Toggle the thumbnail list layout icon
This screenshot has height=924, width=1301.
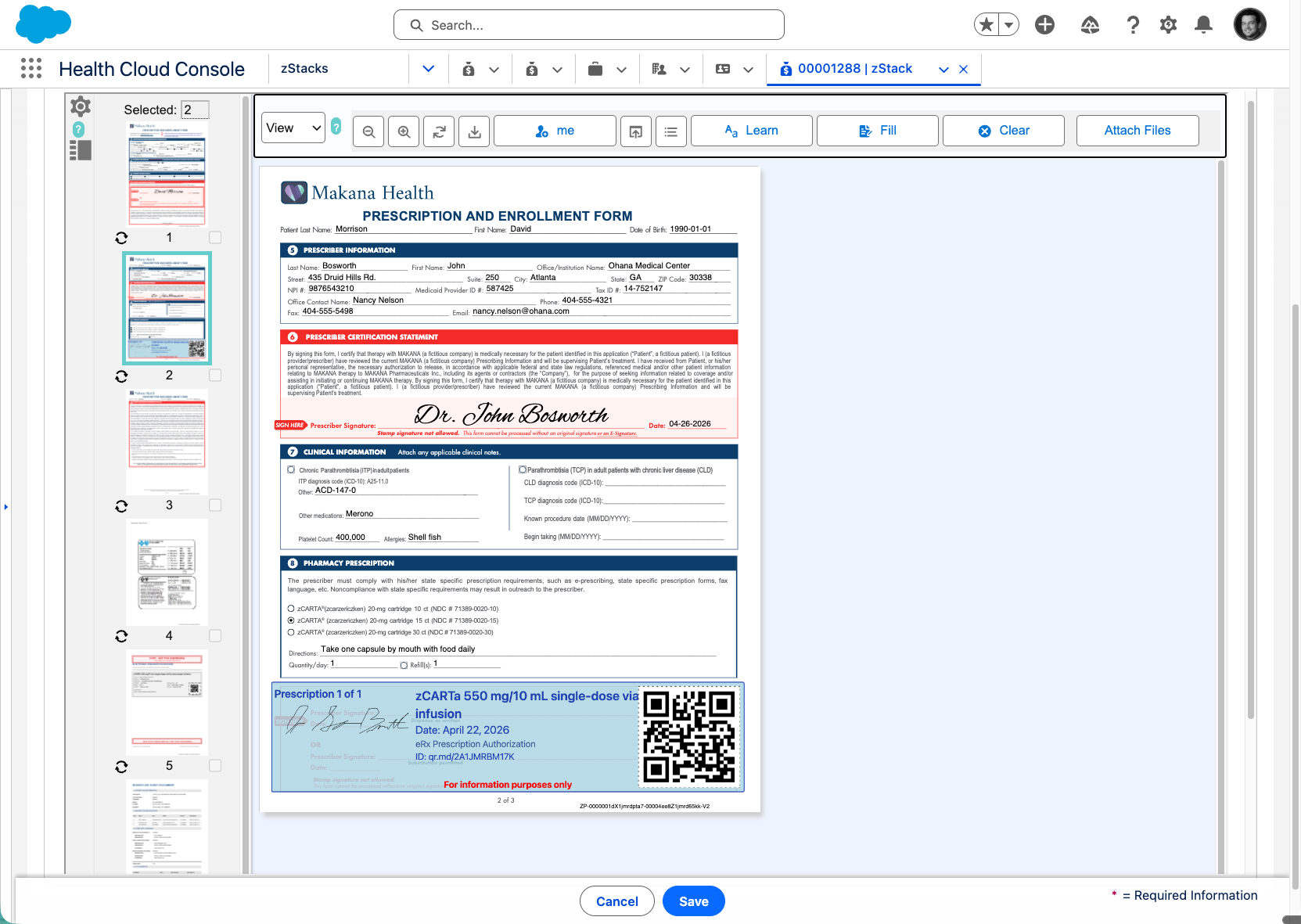(81, 150)
